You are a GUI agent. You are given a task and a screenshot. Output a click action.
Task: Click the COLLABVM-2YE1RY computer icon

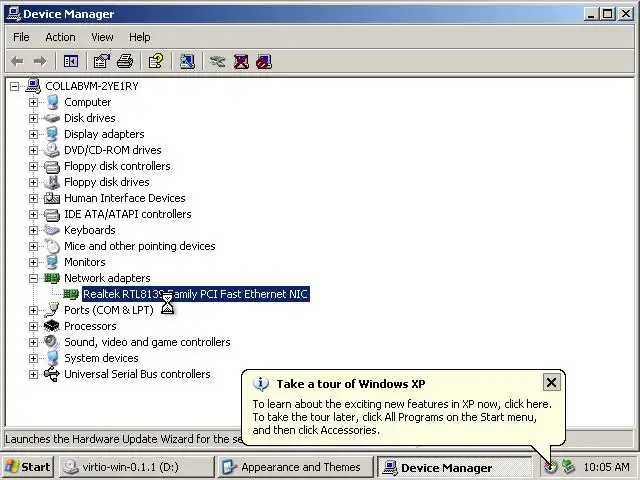point(33,86)
